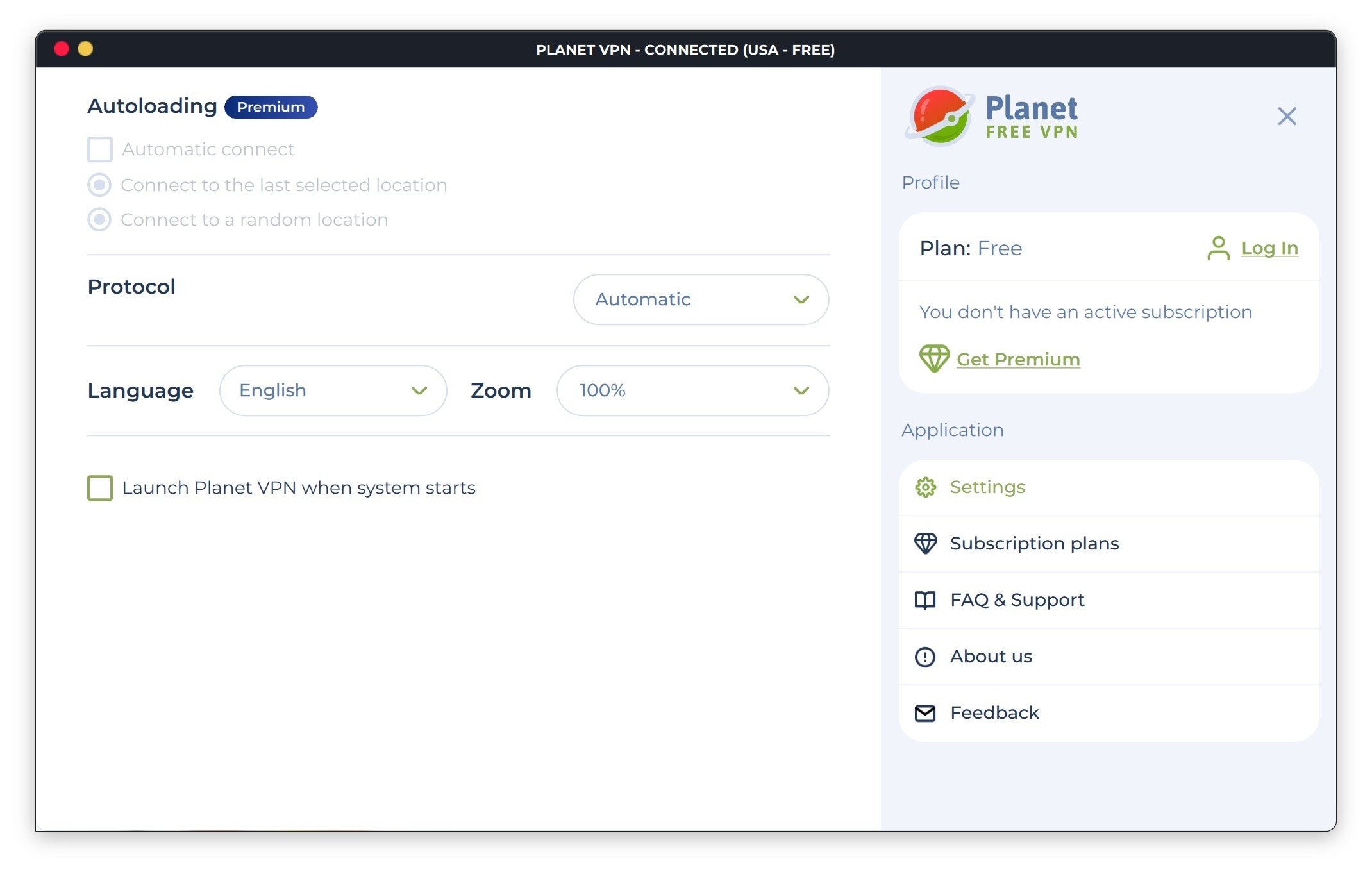This screenshot has width=1372, height=872.
Task: Select Connect to a random location
Action: (99, 220)
